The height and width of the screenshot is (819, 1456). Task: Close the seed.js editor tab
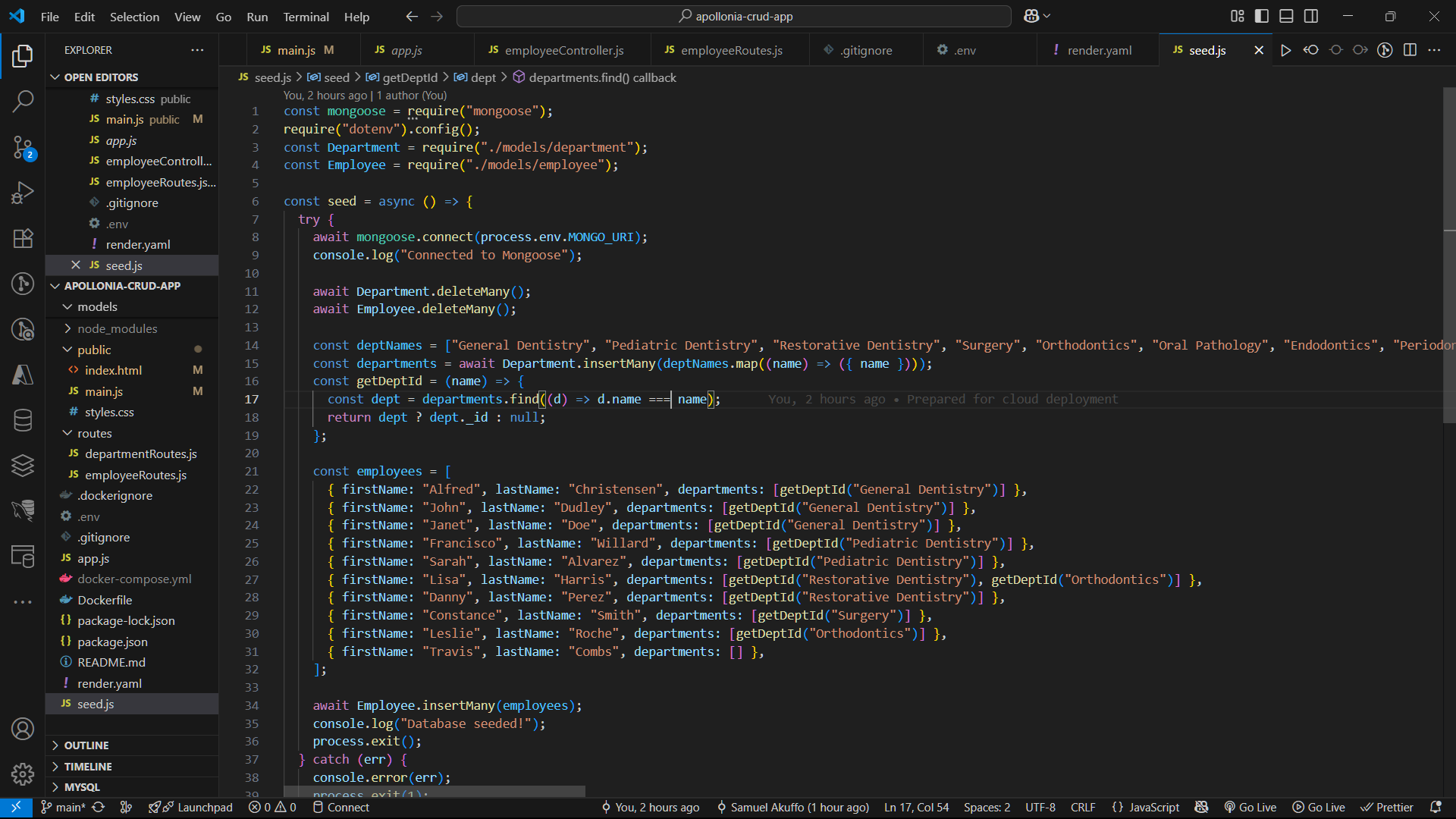tap(1259, 50)
